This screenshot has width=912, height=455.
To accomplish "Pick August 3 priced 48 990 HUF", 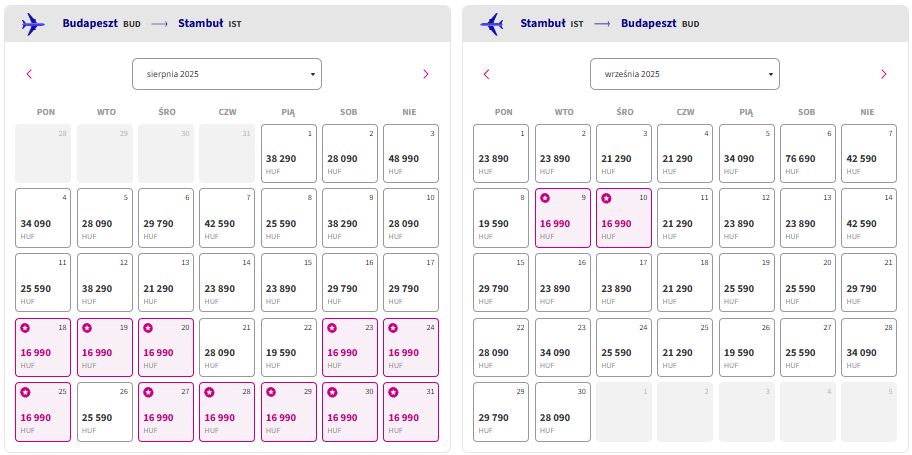I will click(x=411, y=153).
